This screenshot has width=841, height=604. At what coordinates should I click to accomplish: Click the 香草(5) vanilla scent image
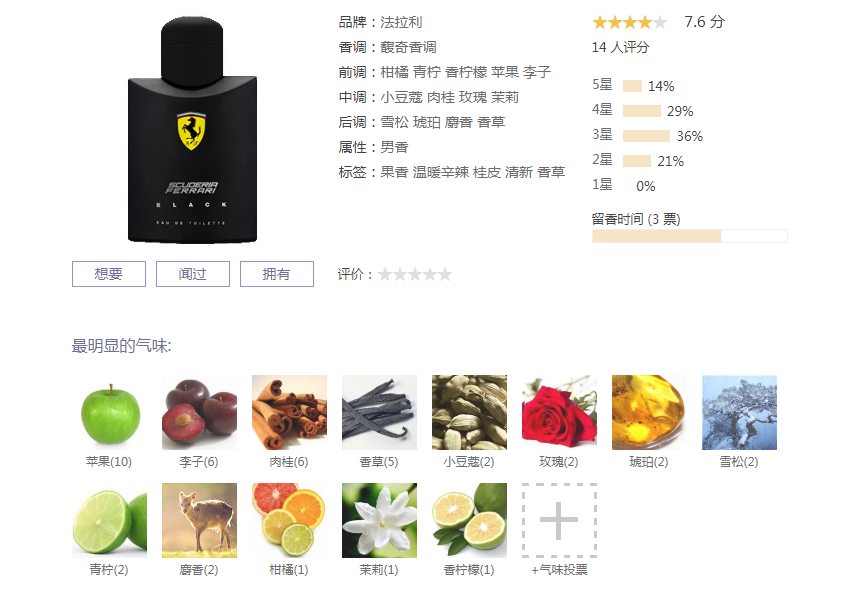(x=379, y=412)
